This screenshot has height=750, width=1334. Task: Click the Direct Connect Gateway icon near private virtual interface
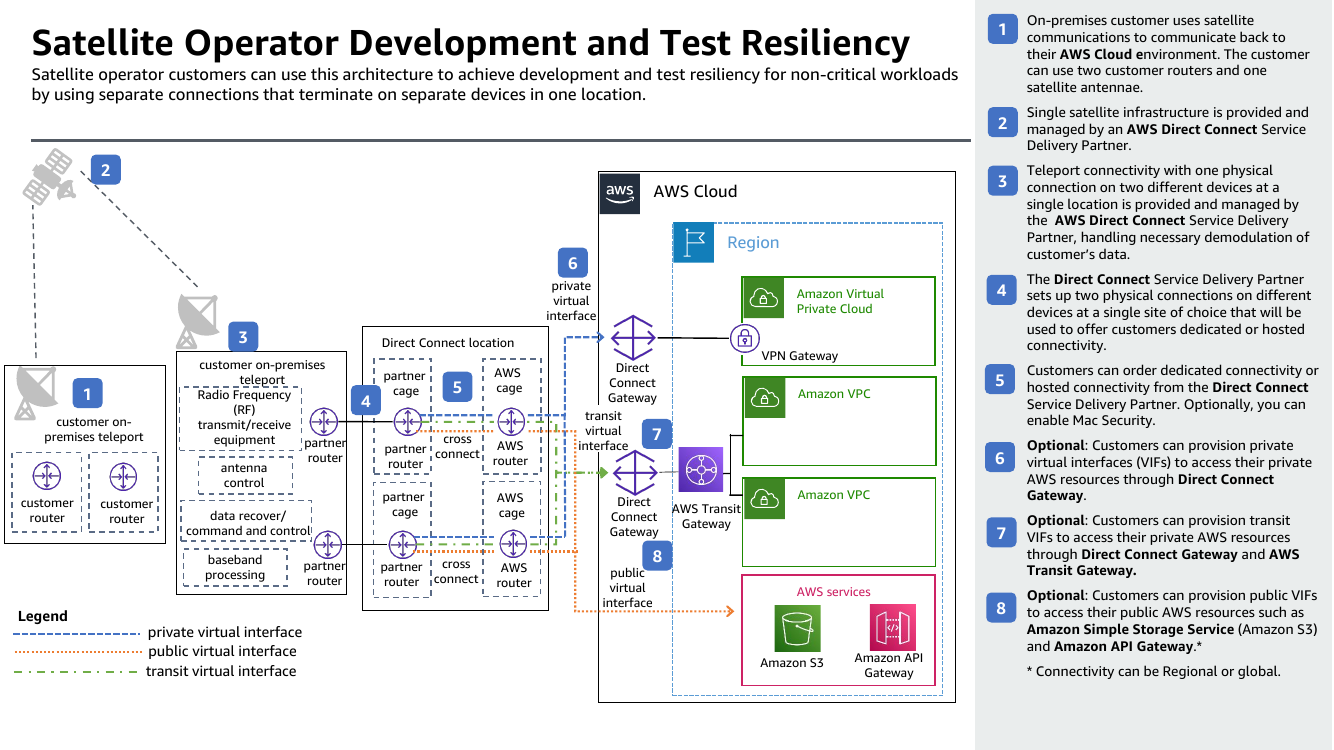pyautogui.click(x=632, y=338)
